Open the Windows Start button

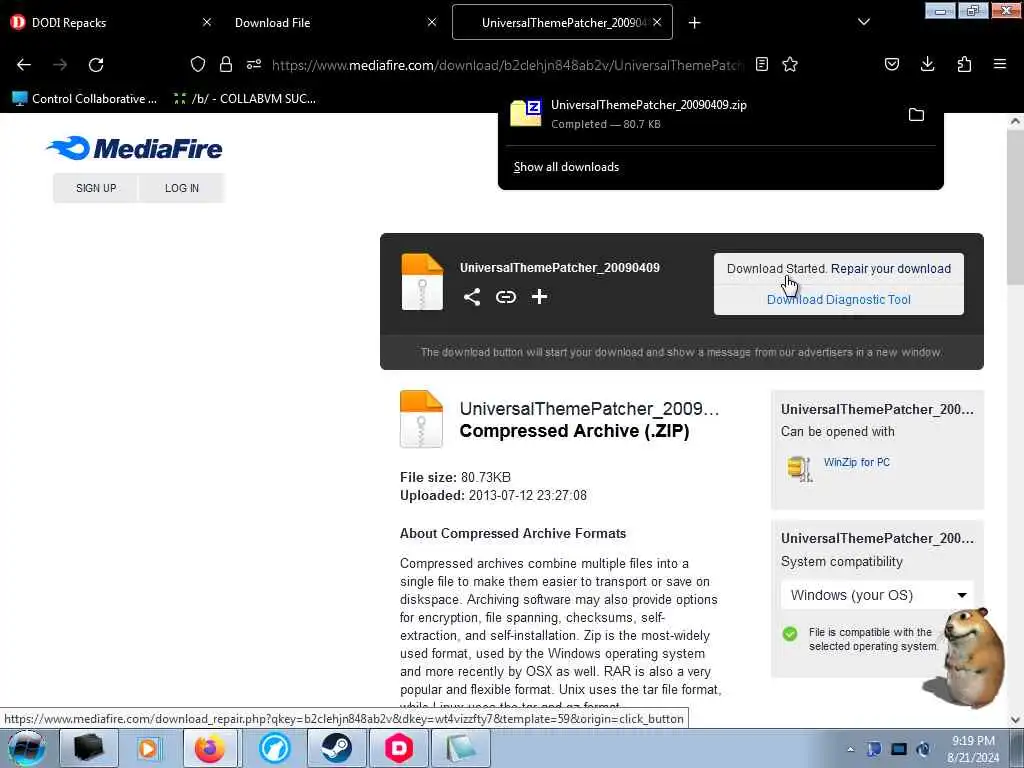[x=27, y=748]
